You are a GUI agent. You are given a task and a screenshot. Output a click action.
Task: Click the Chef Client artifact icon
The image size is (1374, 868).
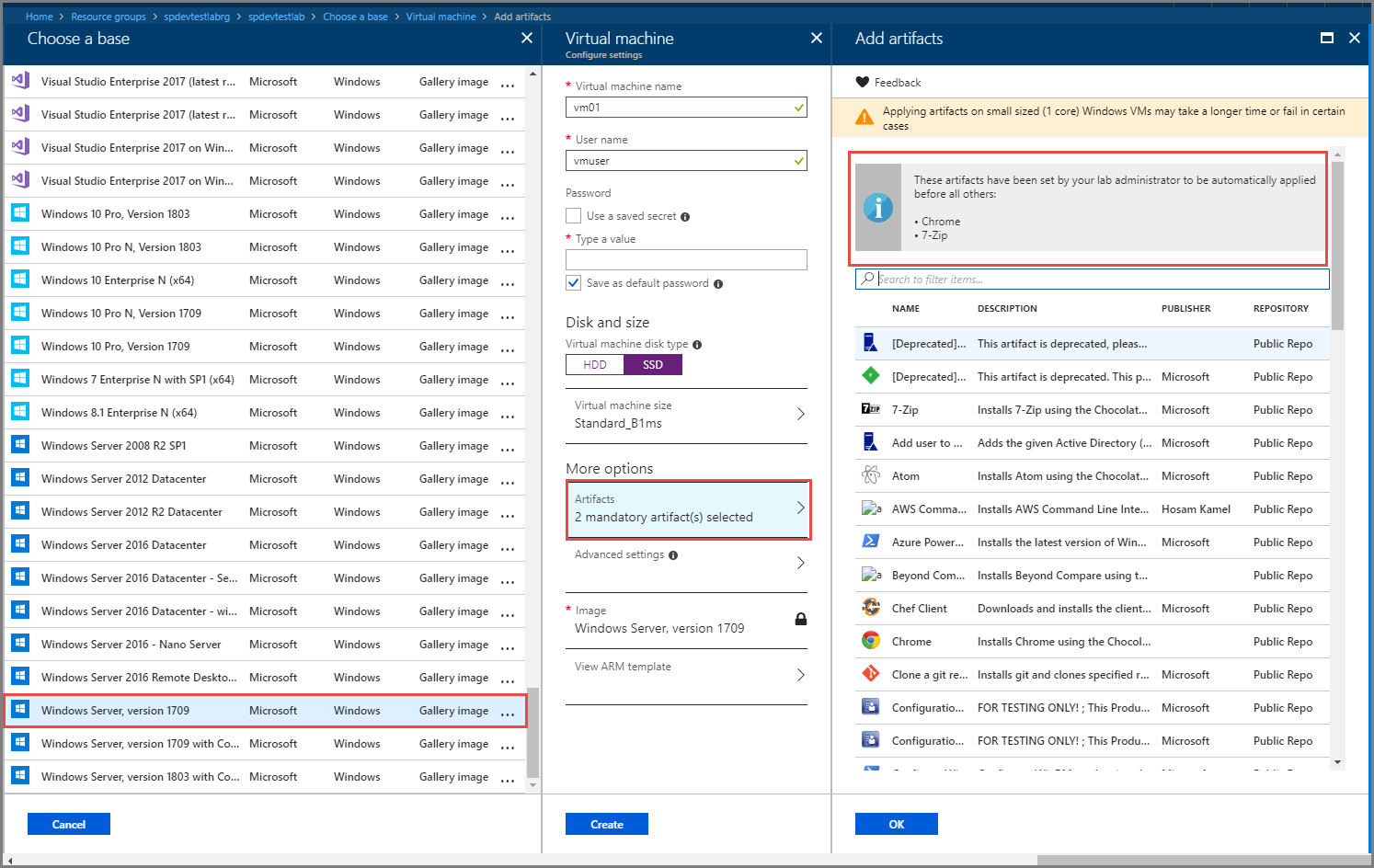870,608
